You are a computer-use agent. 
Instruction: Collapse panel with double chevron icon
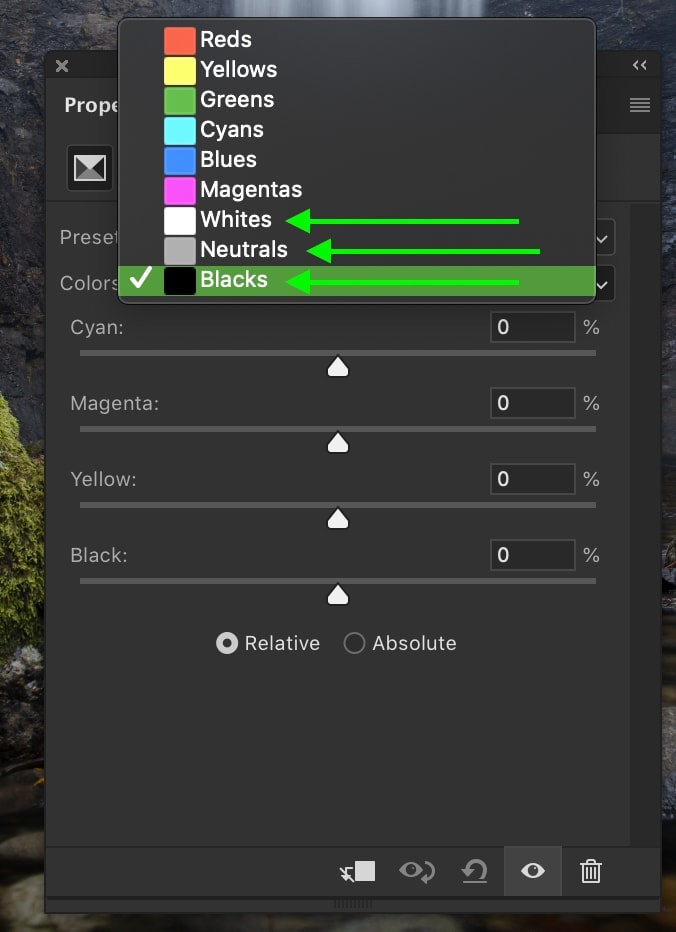point(640,65)
